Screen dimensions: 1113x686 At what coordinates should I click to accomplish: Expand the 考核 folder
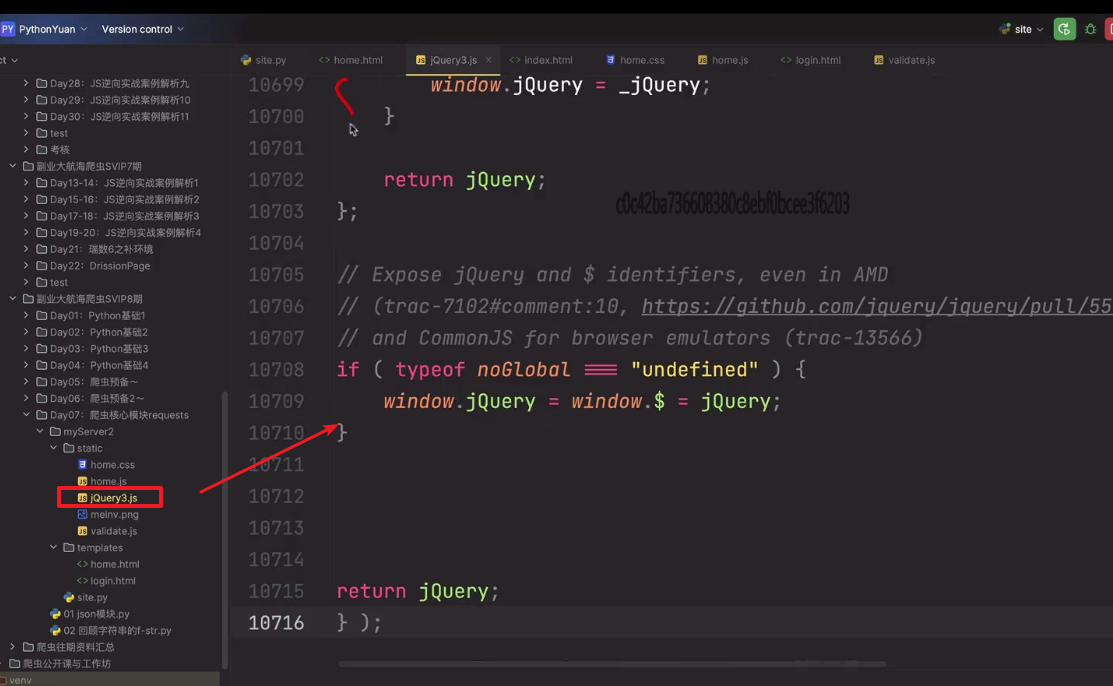click(x=26, y=149)
